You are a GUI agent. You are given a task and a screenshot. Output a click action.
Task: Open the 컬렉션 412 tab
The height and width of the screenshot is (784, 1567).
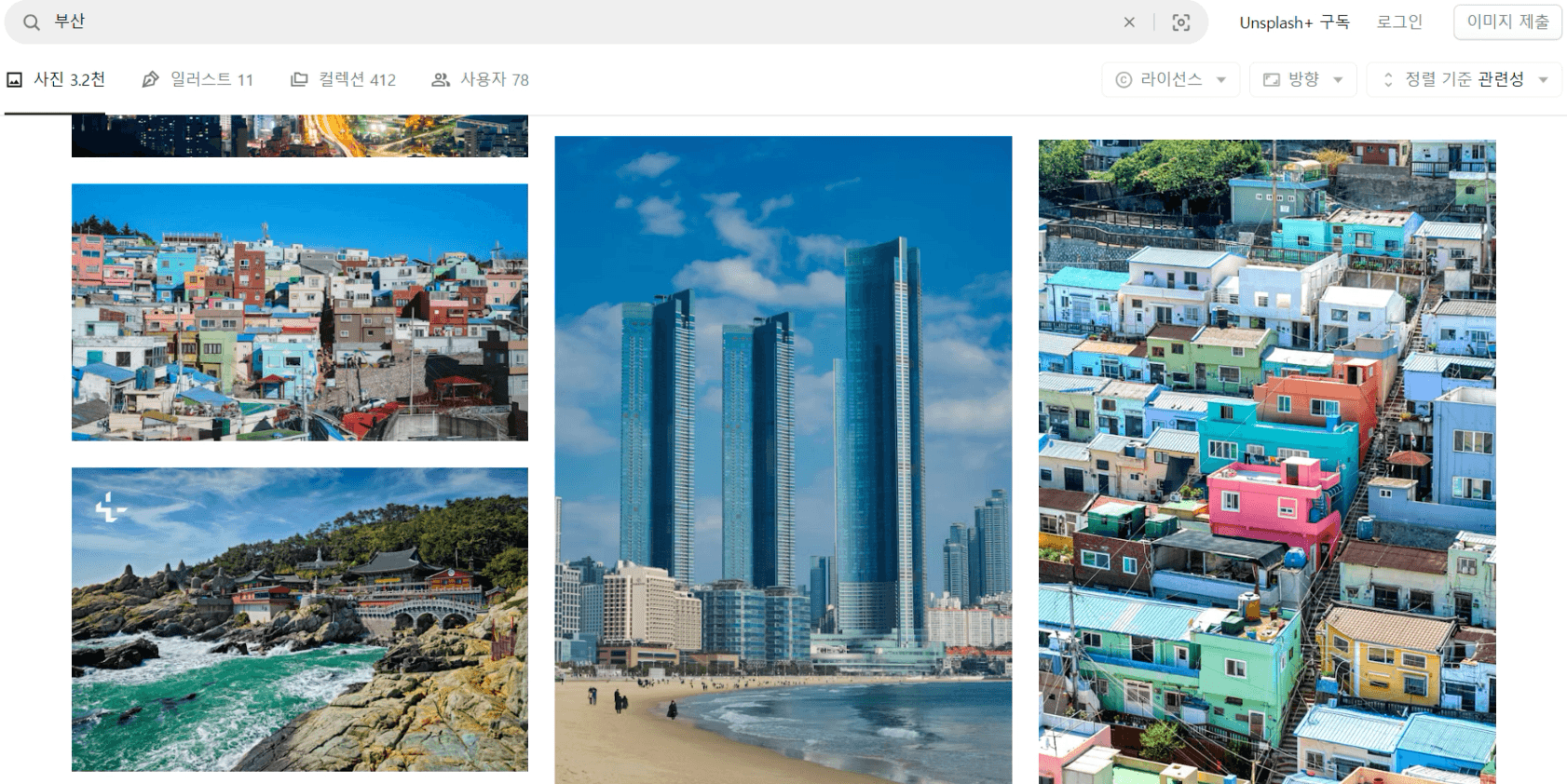[x=343, y=80]
